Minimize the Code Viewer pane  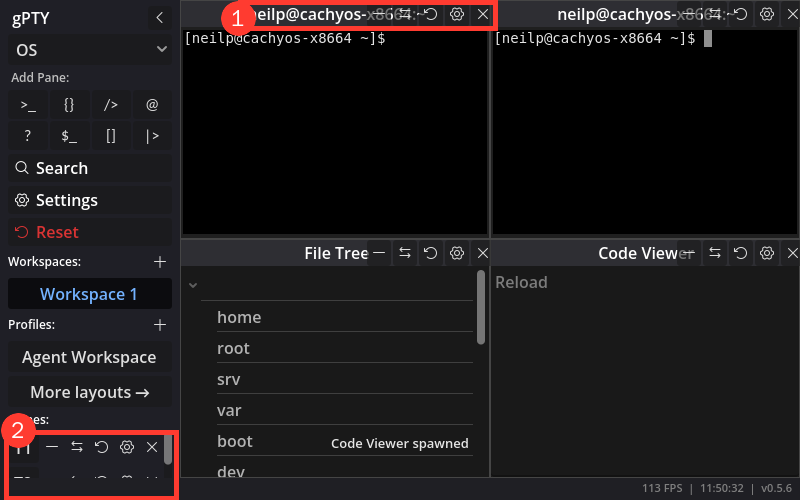click(689, 253)
